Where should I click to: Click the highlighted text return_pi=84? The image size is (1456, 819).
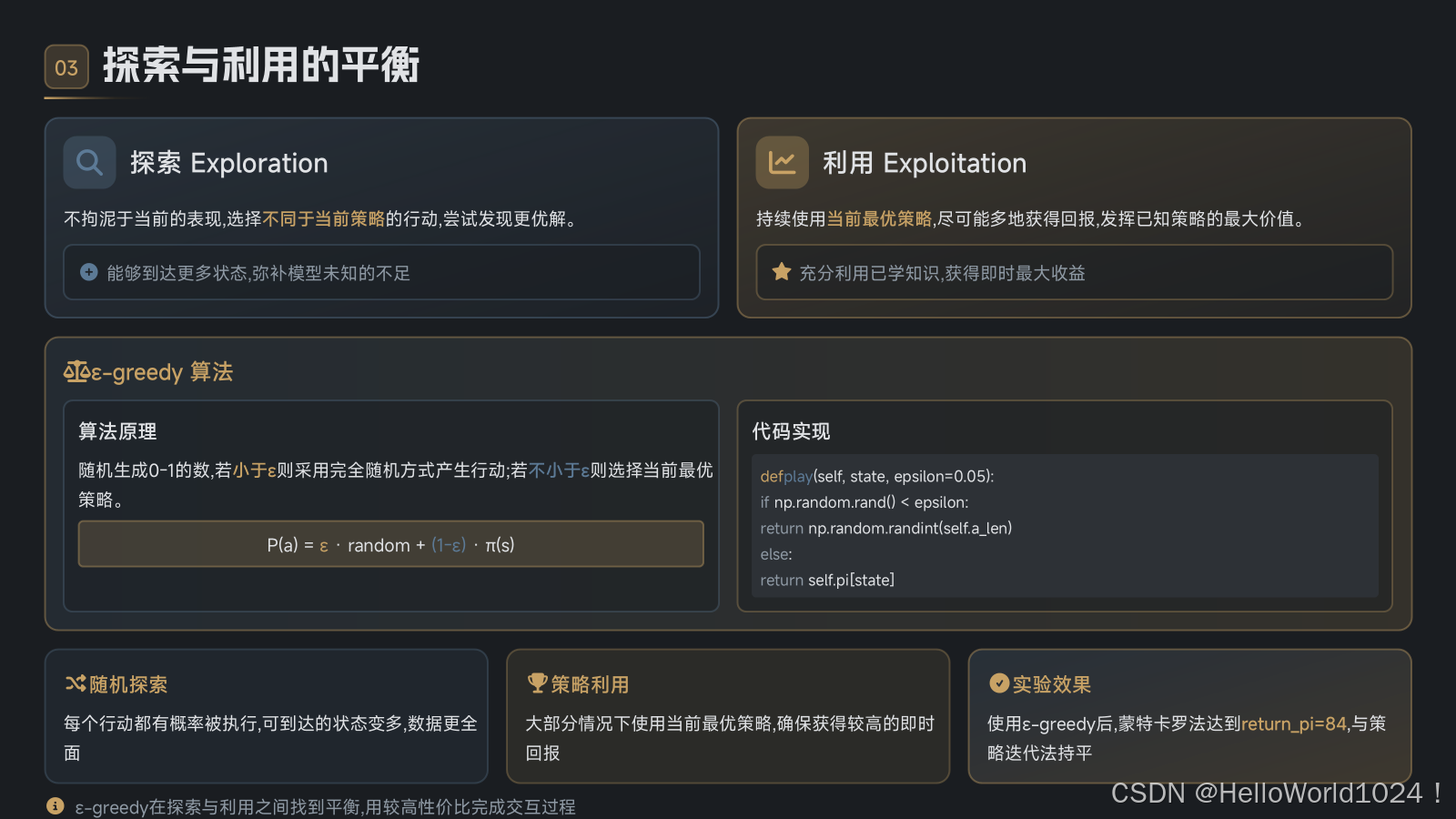[1293, 723]
